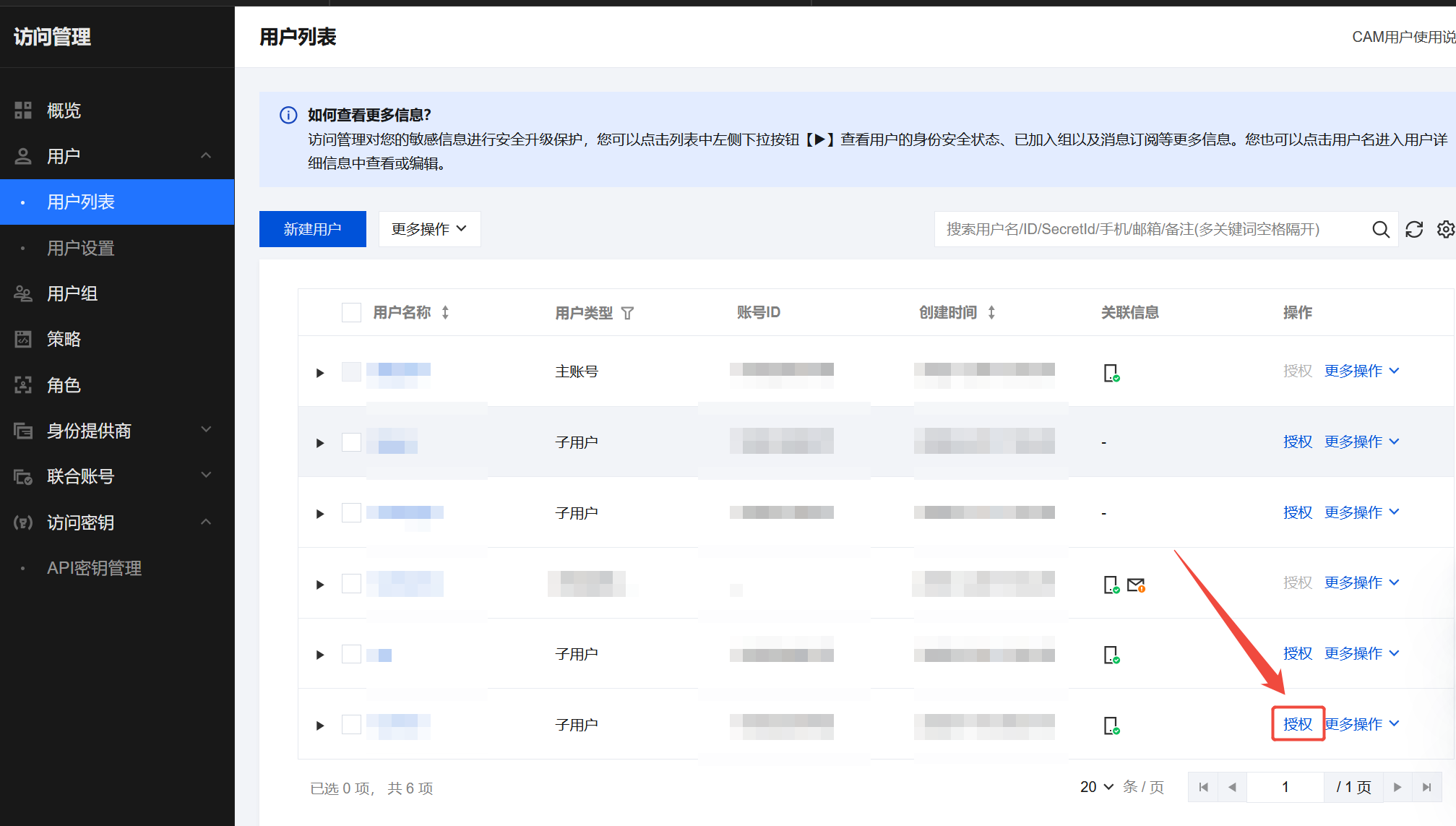Check the checkbox of the last user row
Screen dimensions: 1456x826
click(x=351, y=726)
